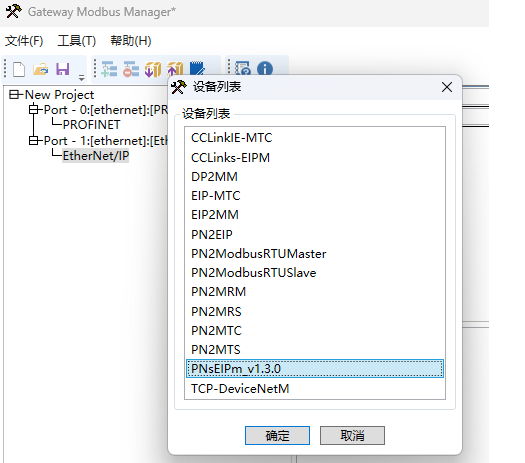Click the 设备列表 dialog title icon
The height and width of the screenshot is (463, 525).
point(178,87)
